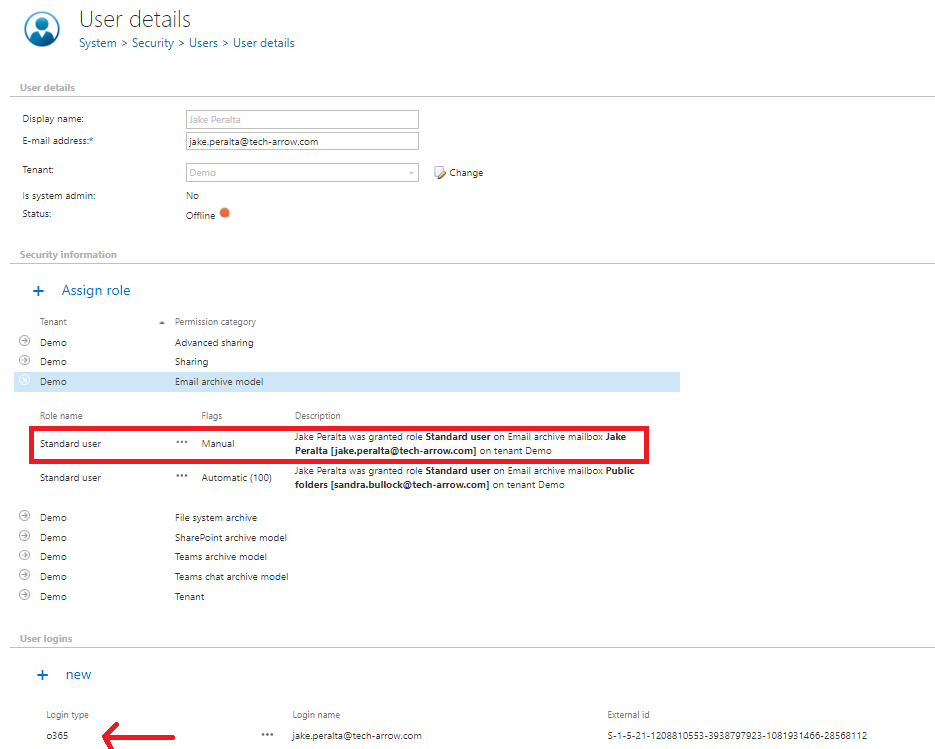Sort by the Tenant column header
This screenshot has height=749, width=935.
pos(54,322)
